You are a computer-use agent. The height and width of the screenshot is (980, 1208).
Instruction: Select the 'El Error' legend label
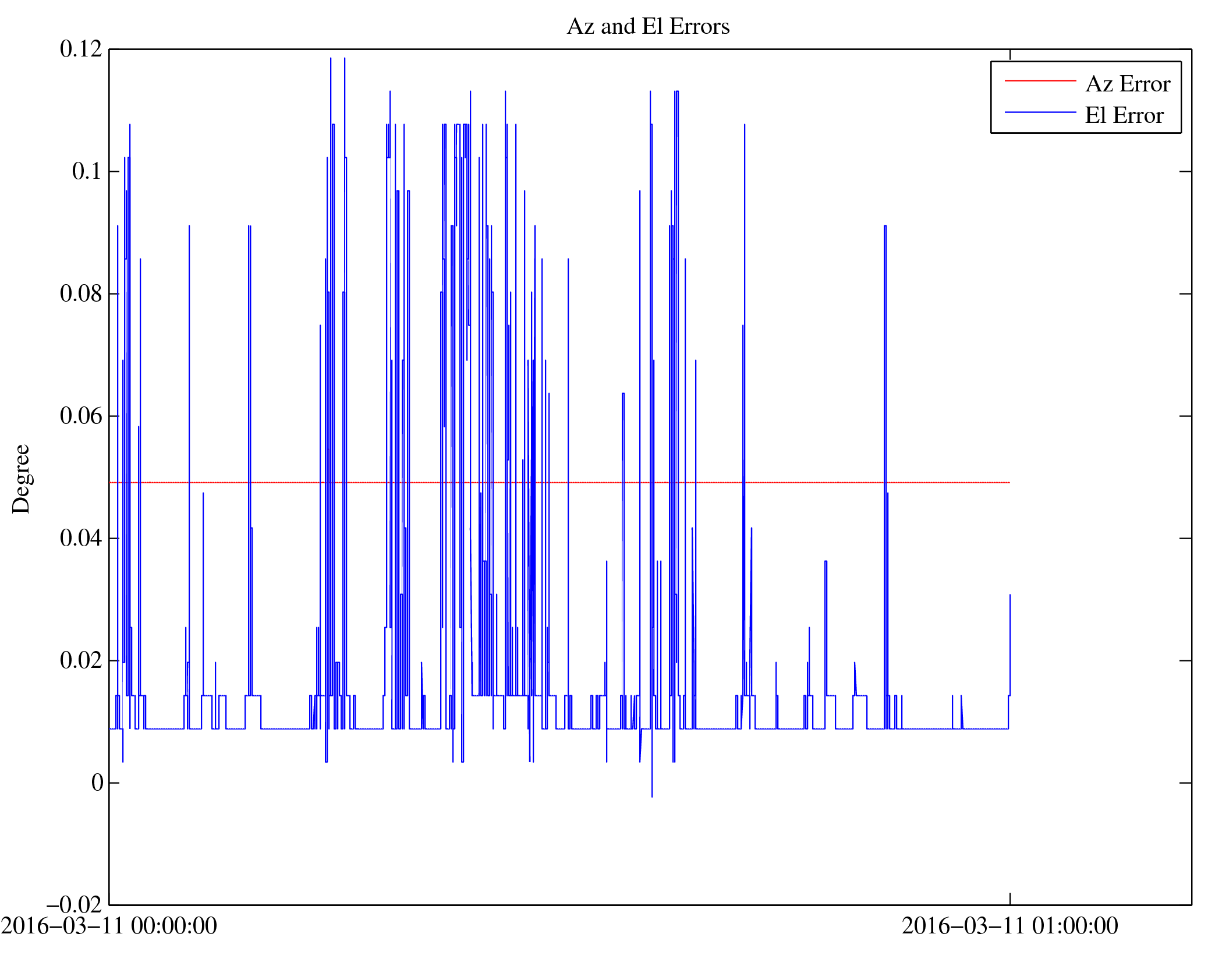(x=1124, y=116)
